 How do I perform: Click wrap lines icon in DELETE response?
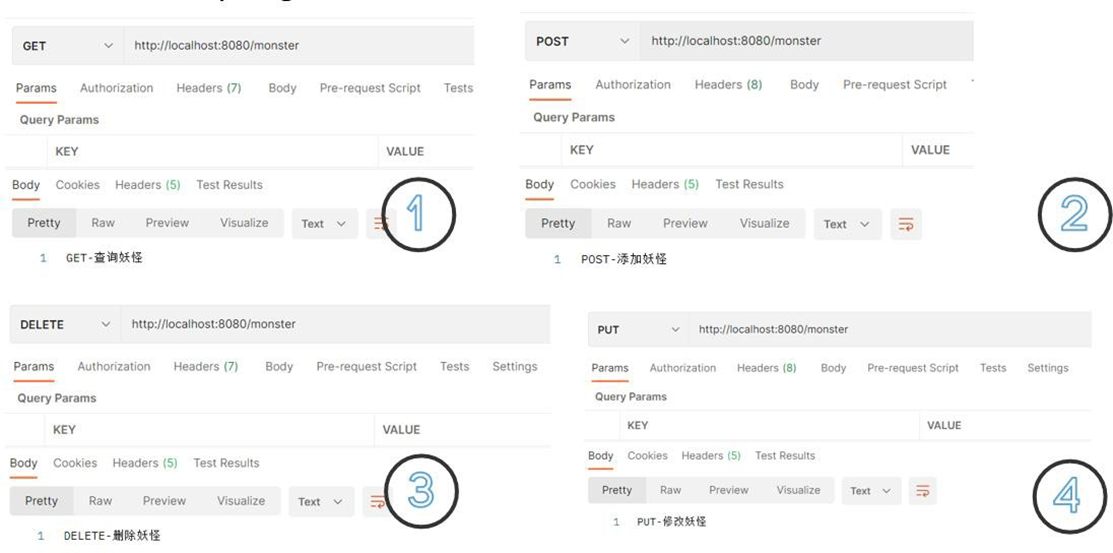tap(376, 502)
